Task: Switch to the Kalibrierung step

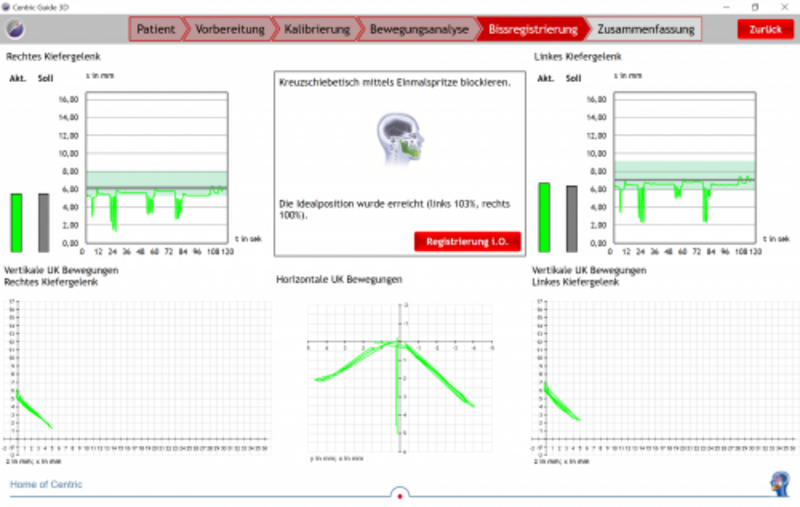Action: coord(316,29)
